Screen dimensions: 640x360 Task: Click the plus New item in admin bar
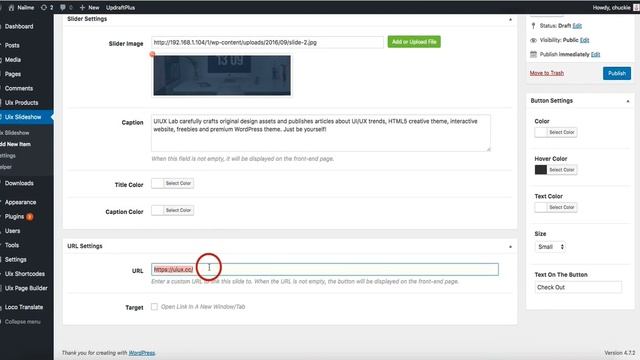click(x=89, y=7)
